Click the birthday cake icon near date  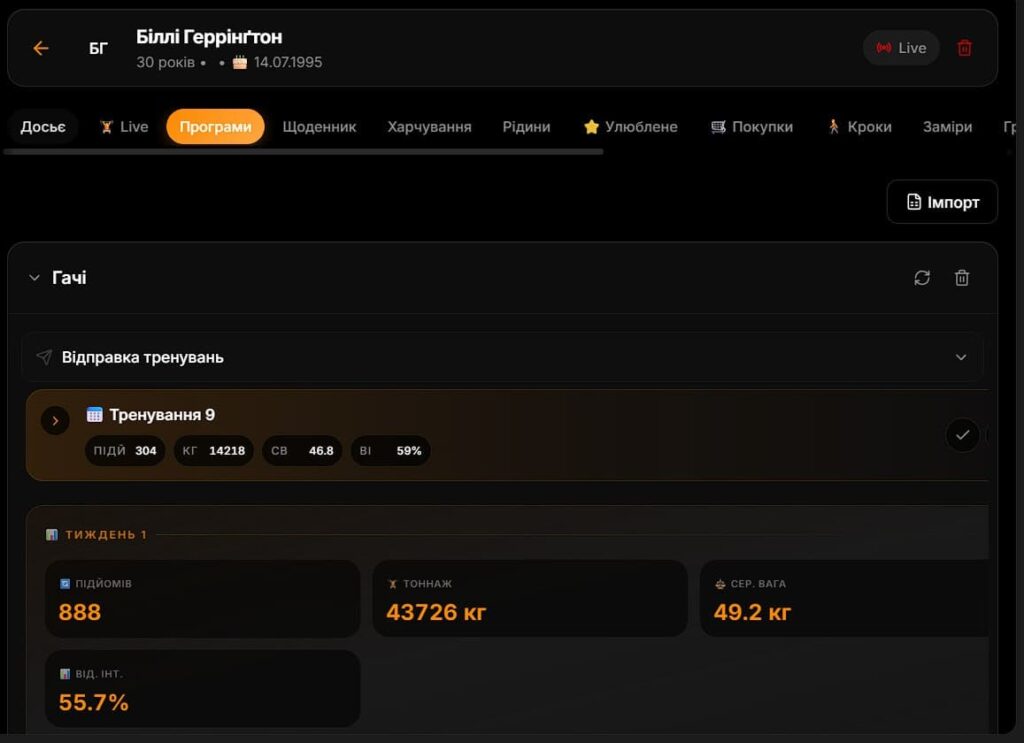coord(240,63)
